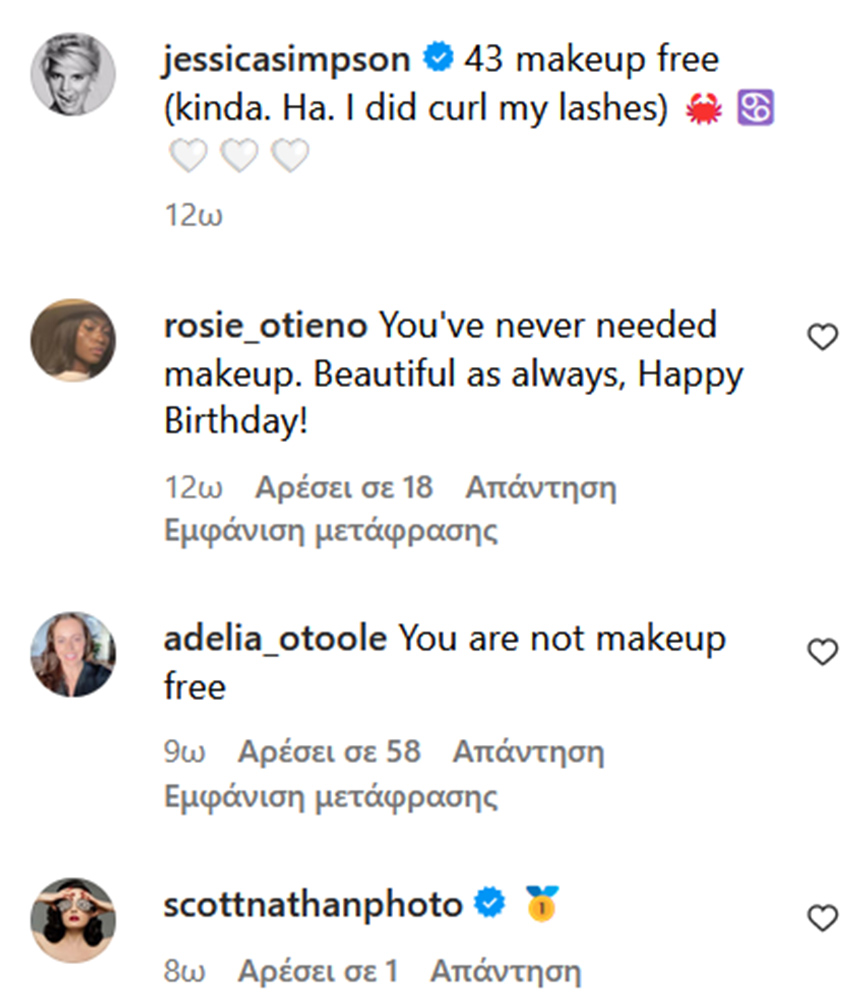Click the scottnathanphoto username
868x1008 pixels.
tap(312, 905)
